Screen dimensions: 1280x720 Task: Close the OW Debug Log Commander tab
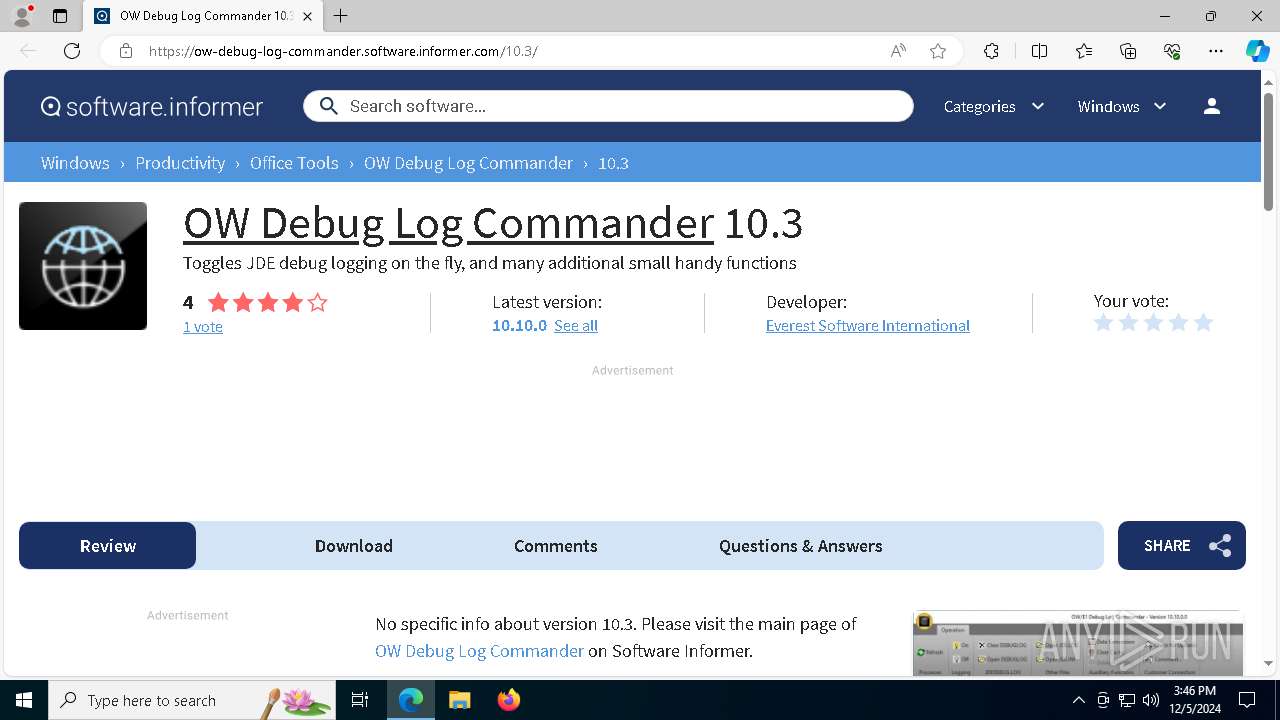pyautogui.click(x=308, y=16)
